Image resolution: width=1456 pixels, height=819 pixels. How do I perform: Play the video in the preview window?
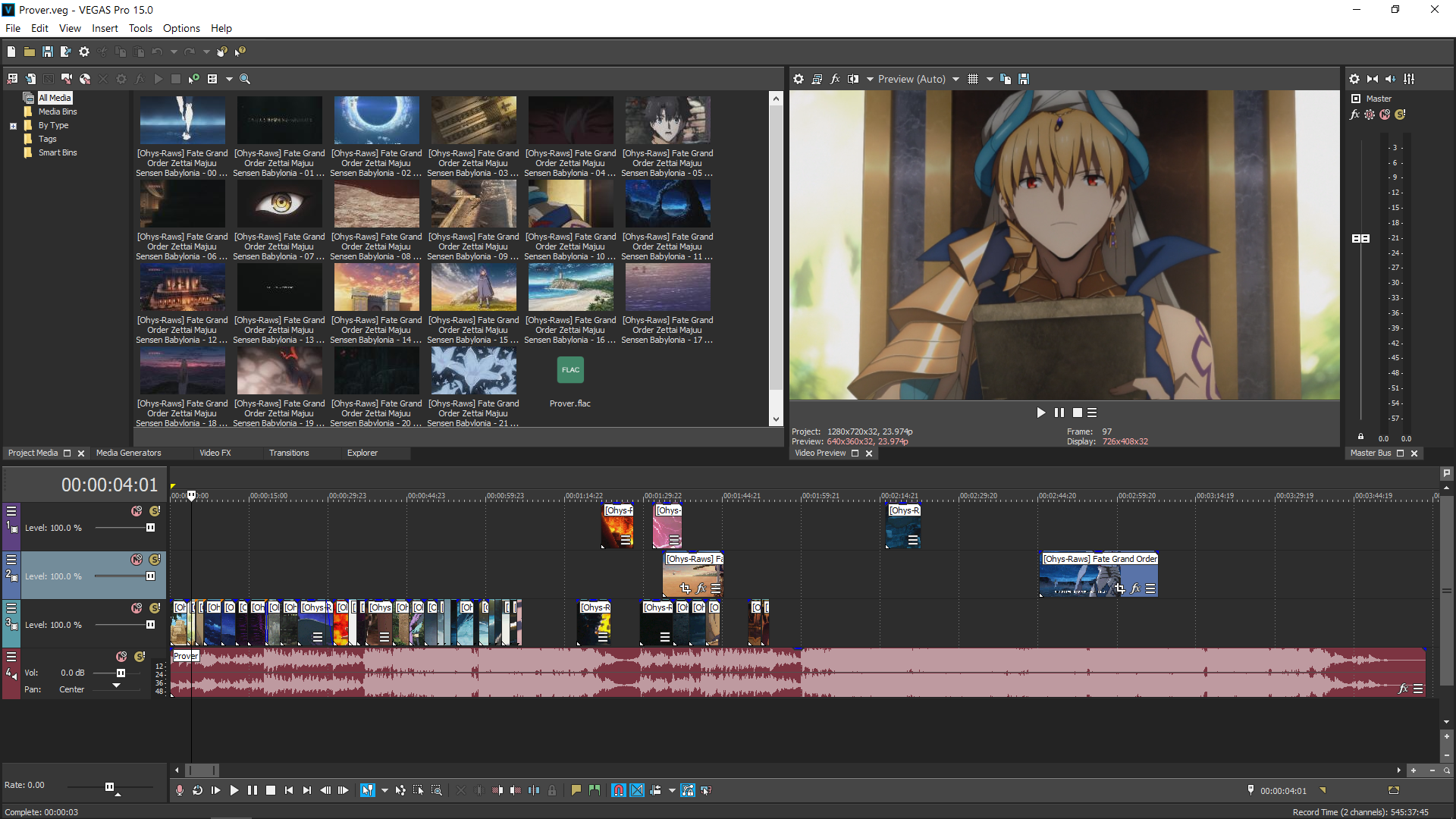pyautogui.click(x=1041, y=413)
